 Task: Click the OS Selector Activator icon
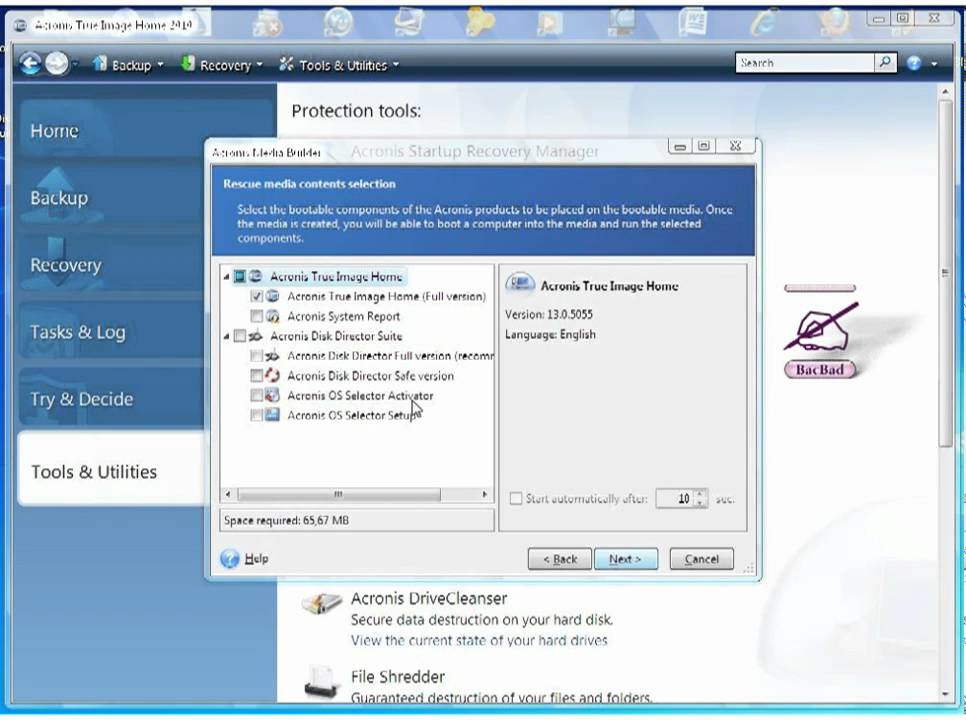point(272,395)
